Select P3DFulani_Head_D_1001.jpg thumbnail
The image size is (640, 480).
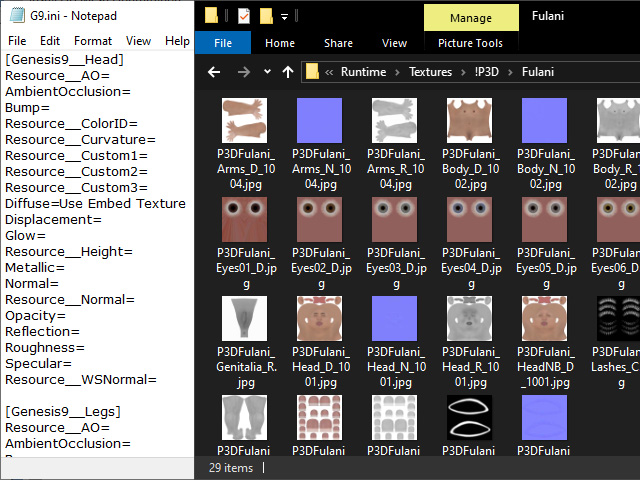tap(320, 318)
